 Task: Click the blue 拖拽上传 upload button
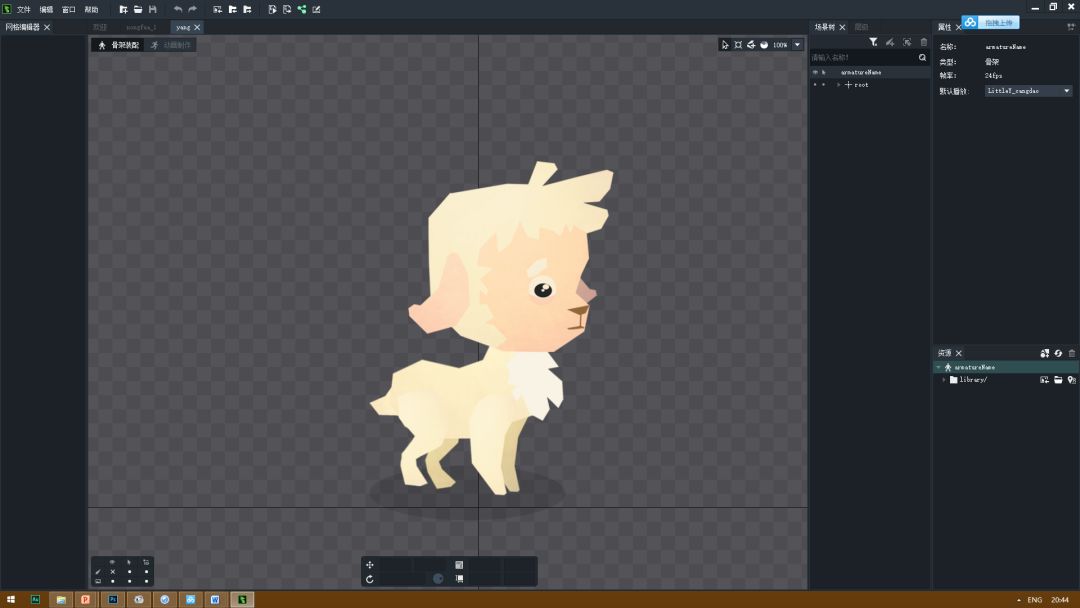(991, 22)
